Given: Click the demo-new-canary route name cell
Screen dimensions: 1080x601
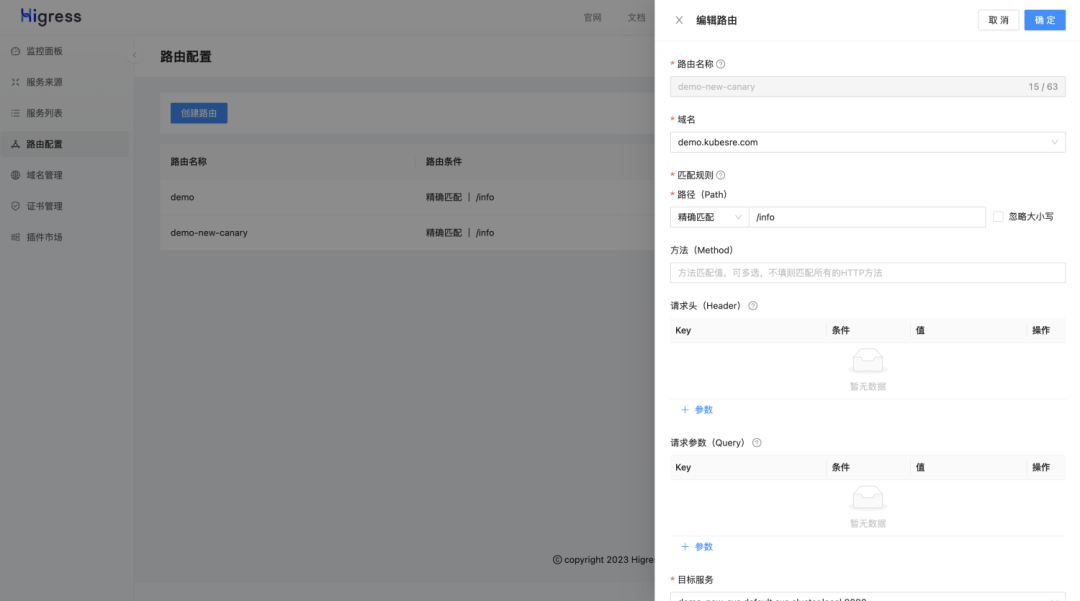Looking at the screenshot, I should tap(209, 233).
